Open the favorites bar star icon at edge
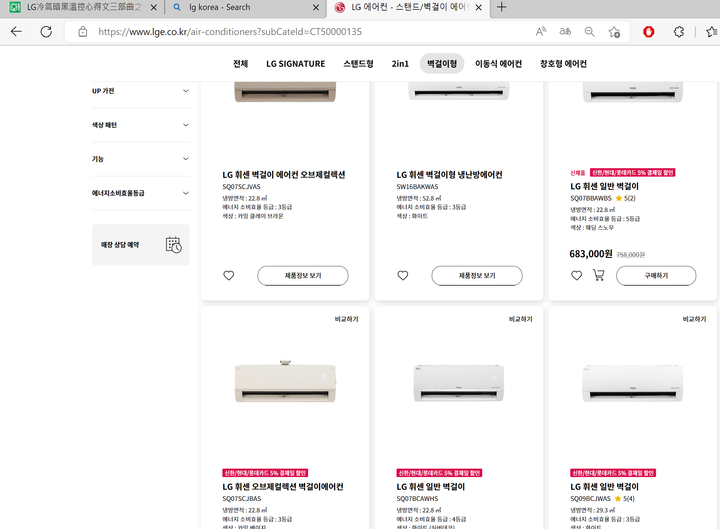 pyautogui.click(x=712, y=32)
